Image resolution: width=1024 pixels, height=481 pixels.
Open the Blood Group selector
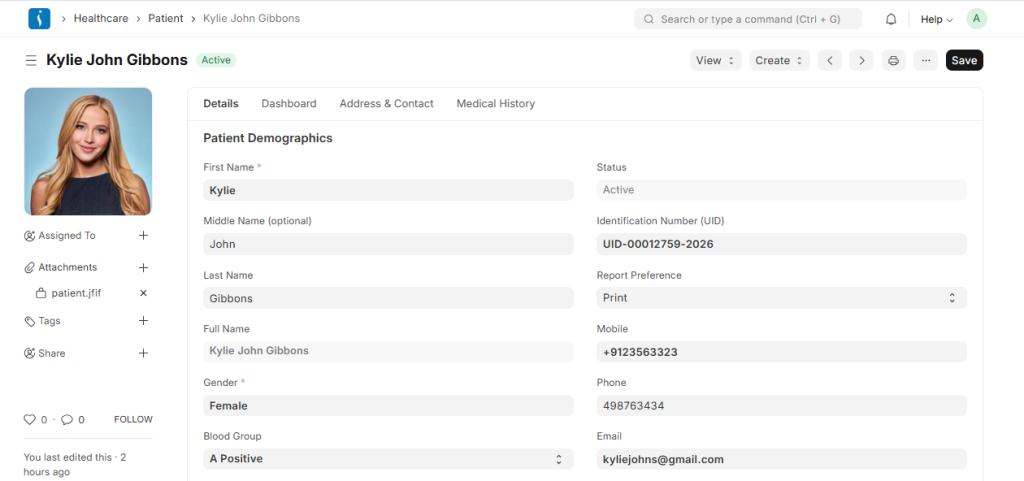coord(388,459)
